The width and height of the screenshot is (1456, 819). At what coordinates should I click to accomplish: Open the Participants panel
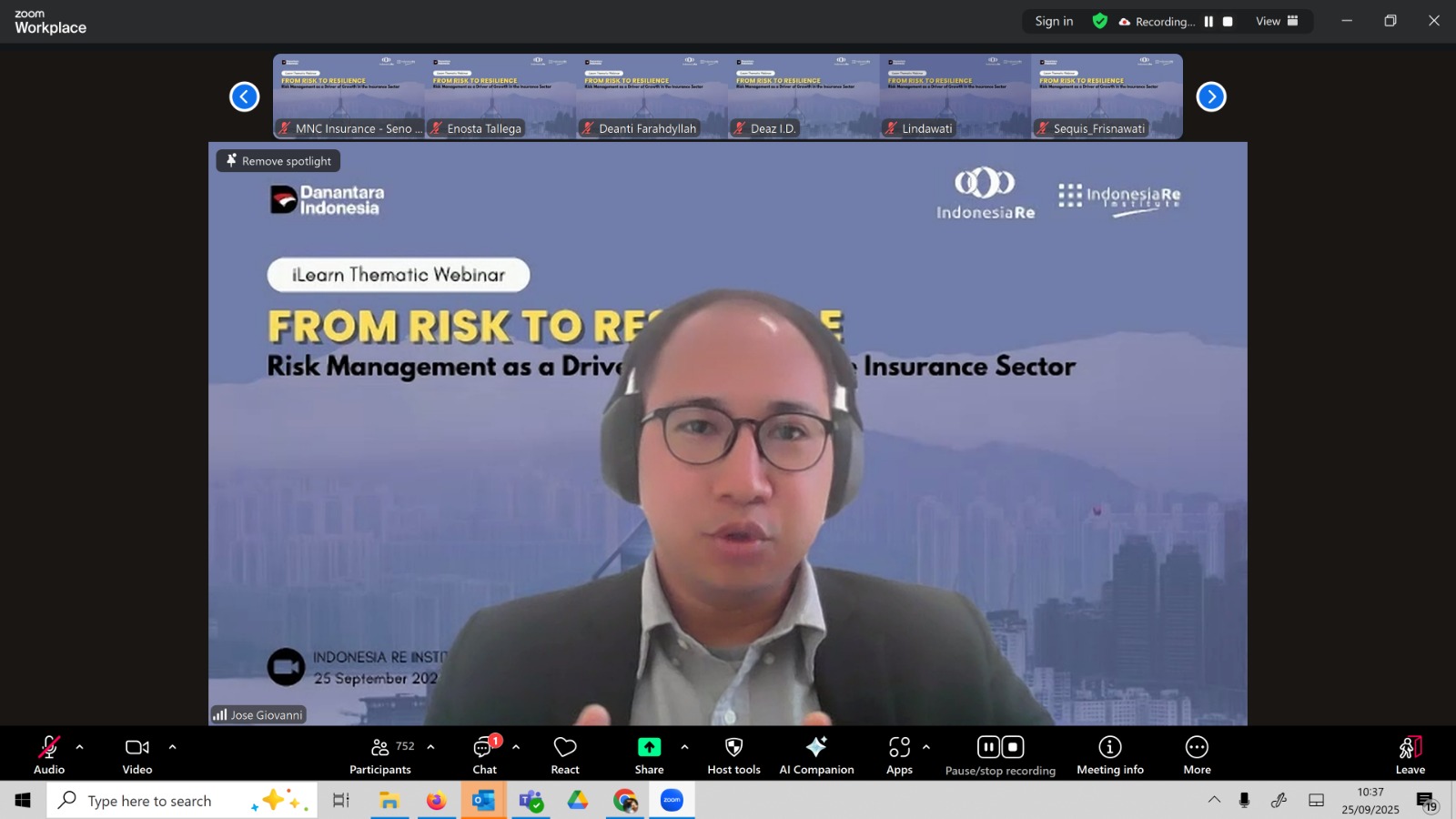tap(380, 755)
